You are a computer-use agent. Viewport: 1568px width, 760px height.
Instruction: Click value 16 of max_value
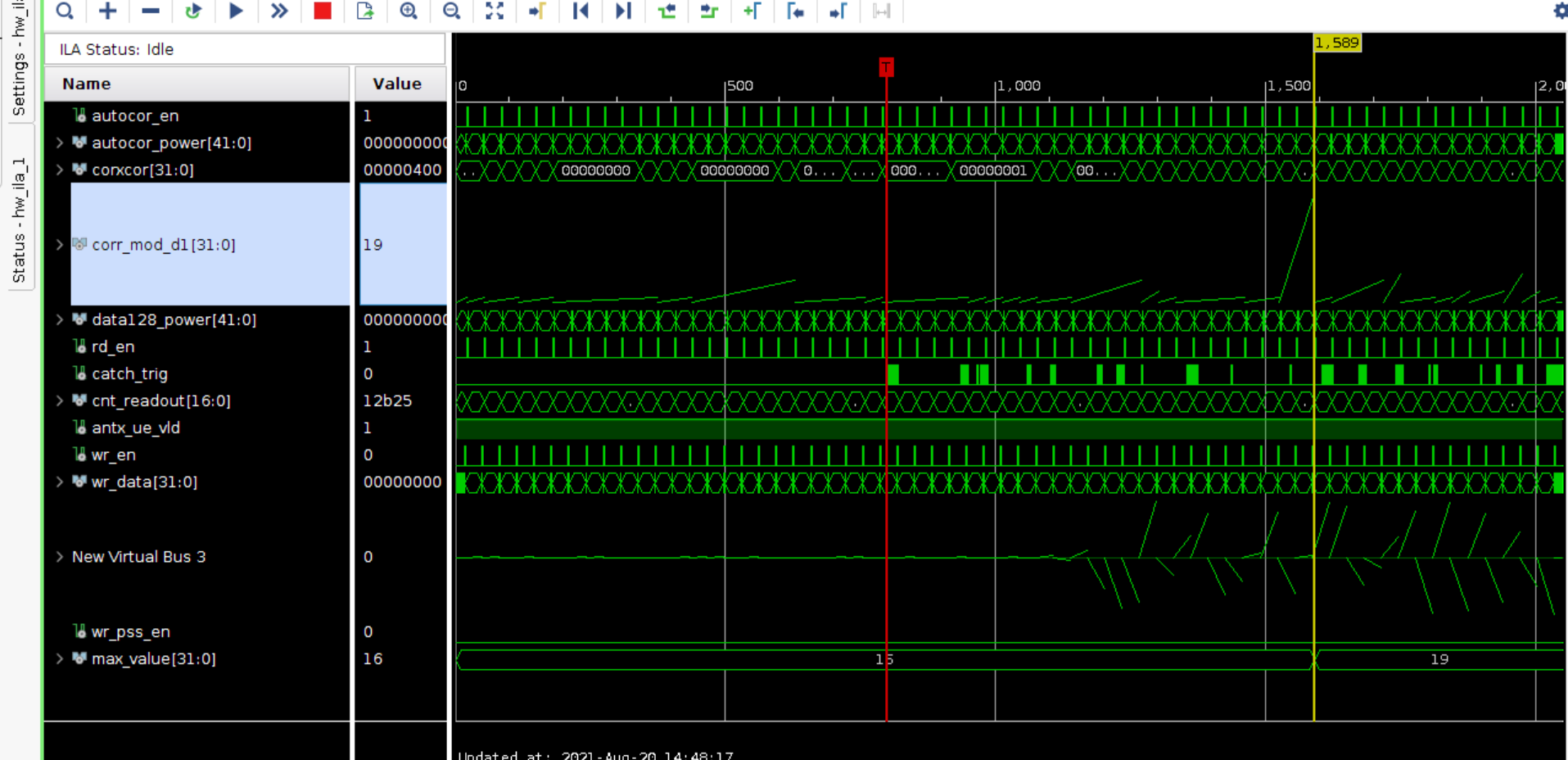pyautogui.click(x=373, y=658)
